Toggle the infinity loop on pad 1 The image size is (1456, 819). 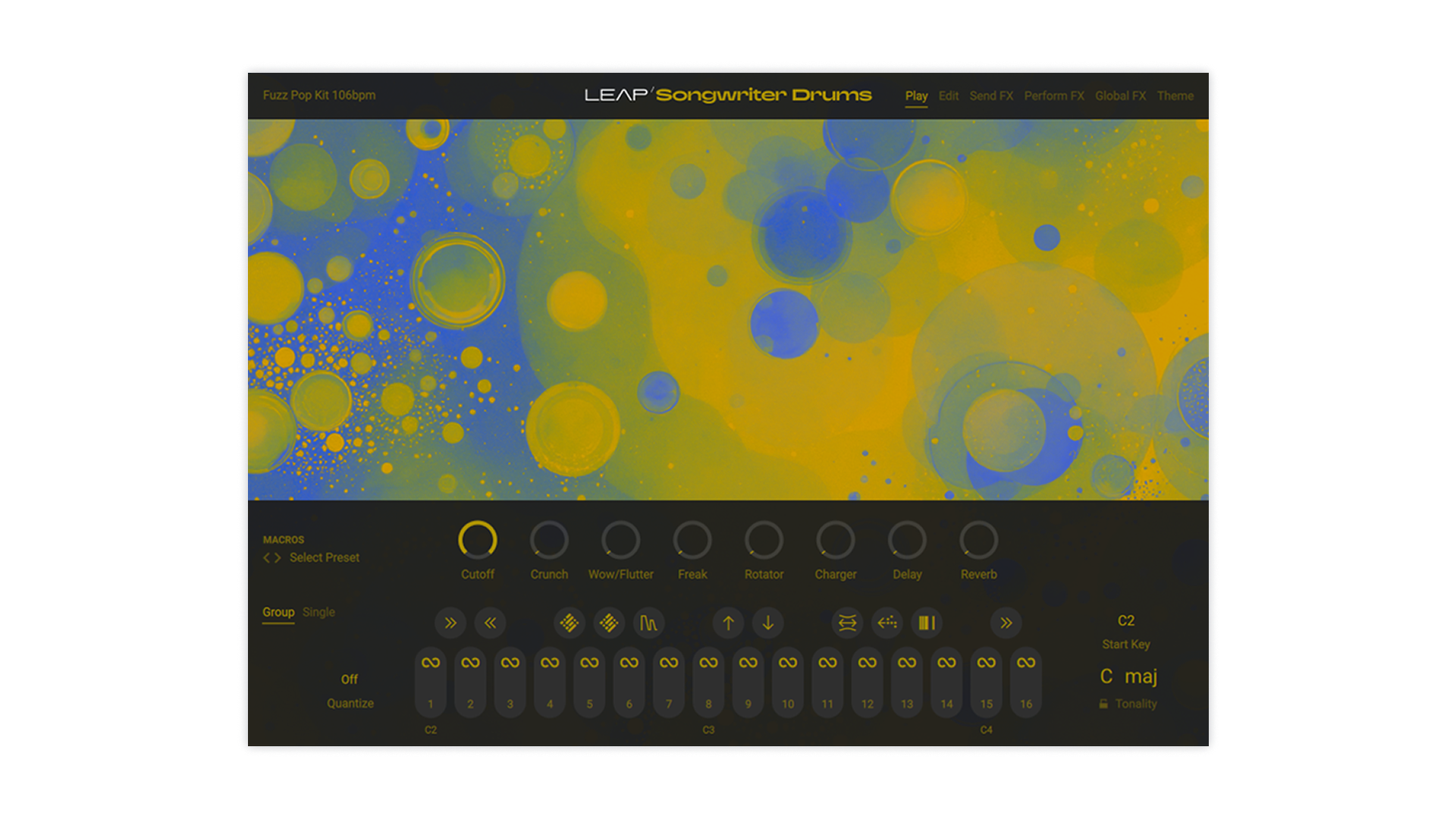[430, 661]
